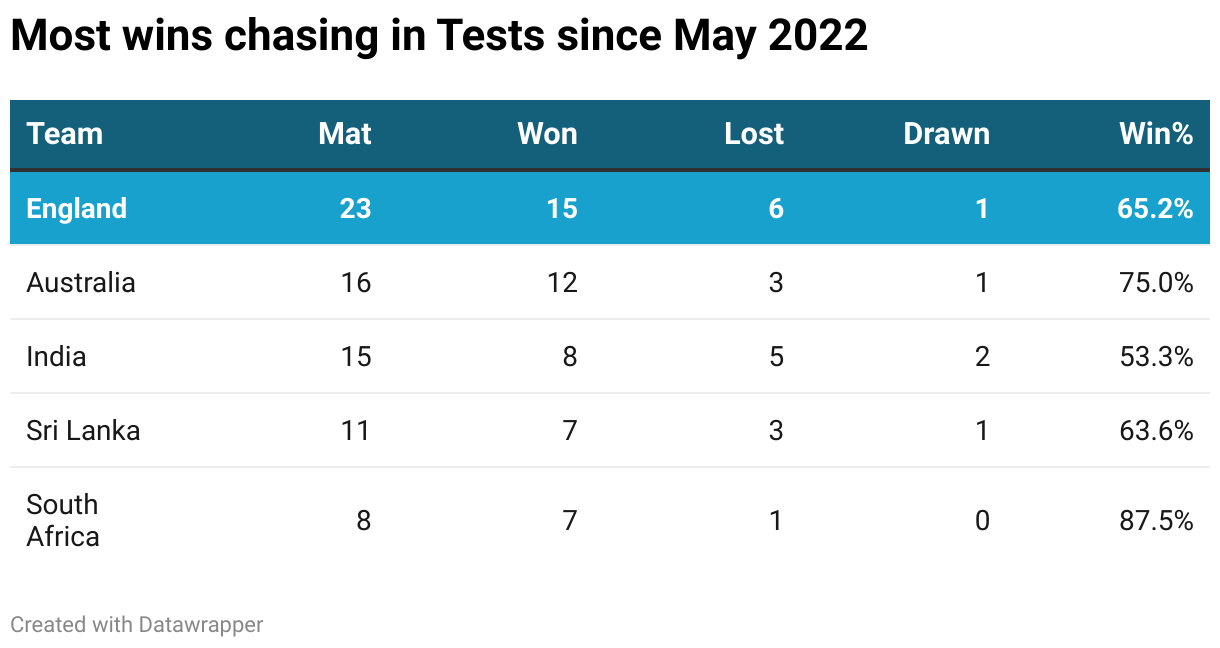
Task: Select the South Africa team cell
Action: tap(63, 520)
